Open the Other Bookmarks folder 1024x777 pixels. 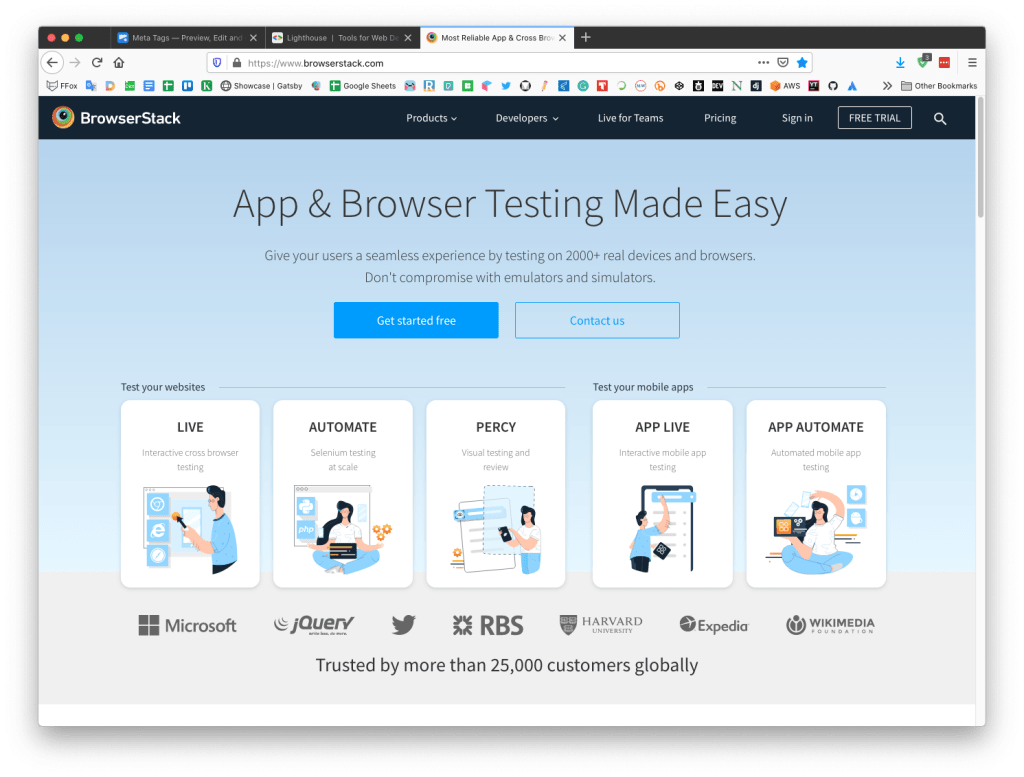point(939,86)
